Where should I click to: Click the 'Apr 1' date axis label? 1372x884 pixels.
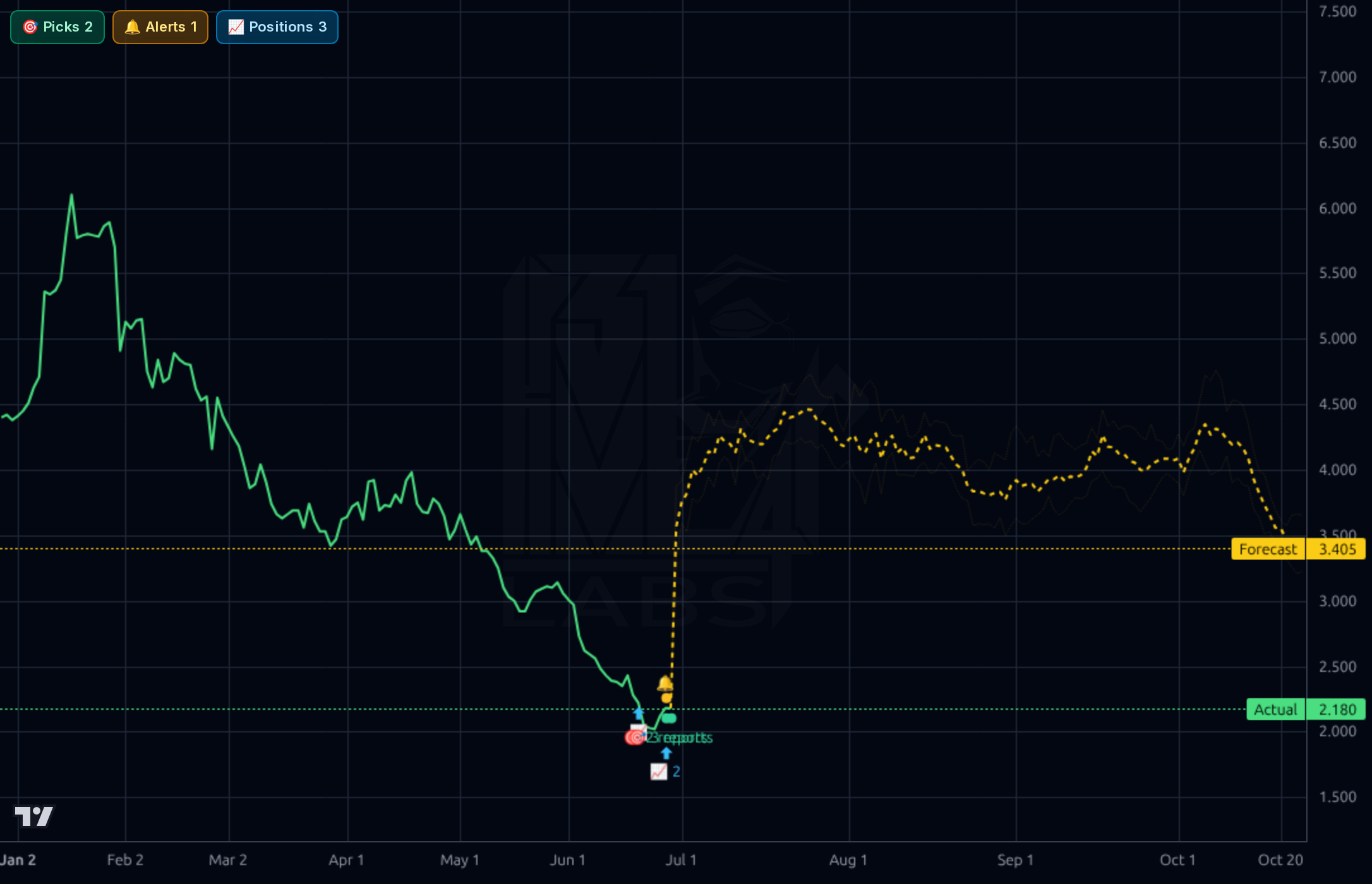click(x=346, y=860)
